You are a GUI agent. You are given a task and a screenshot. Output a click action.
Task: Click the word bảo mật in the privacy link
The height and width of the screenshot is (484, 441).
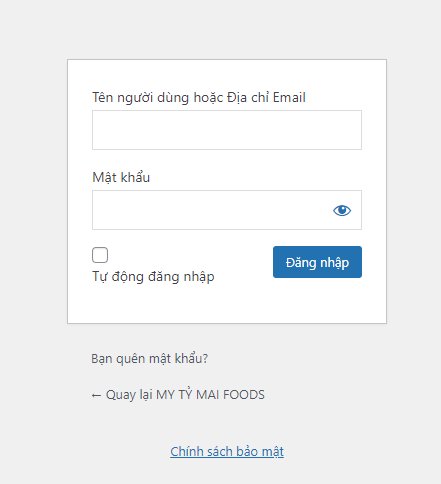(260, 452)
